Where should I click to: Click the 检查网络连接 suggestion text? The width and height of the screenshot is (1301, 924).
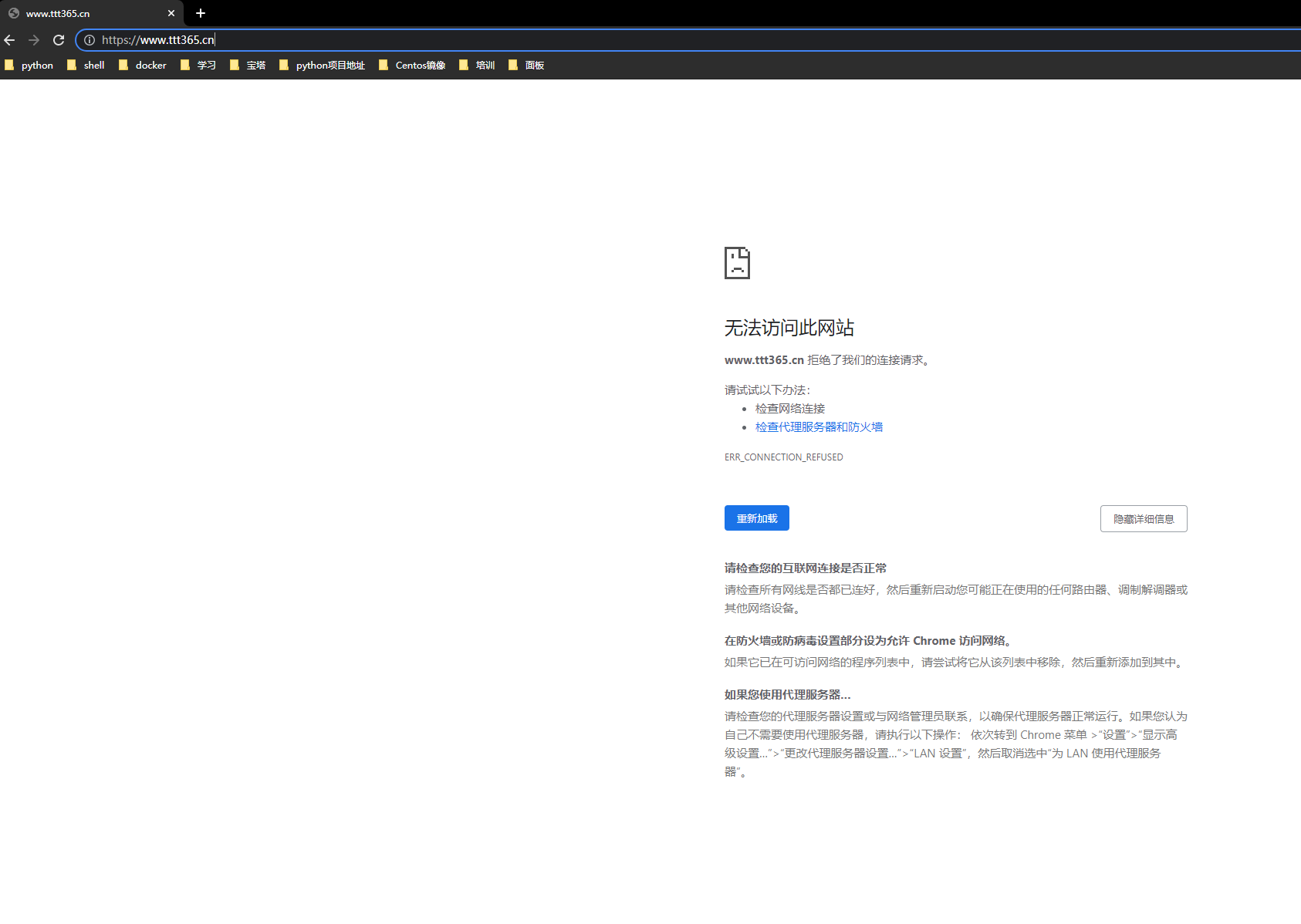click(790, 409)
